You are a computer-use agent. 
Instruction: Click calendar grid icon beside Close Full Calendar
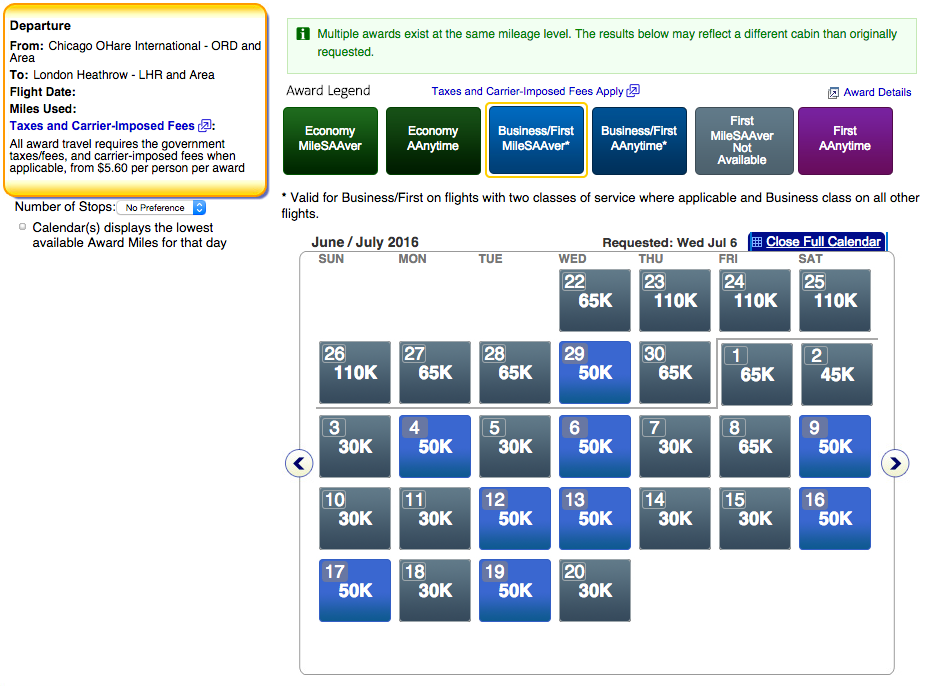(x=757, y=241)
